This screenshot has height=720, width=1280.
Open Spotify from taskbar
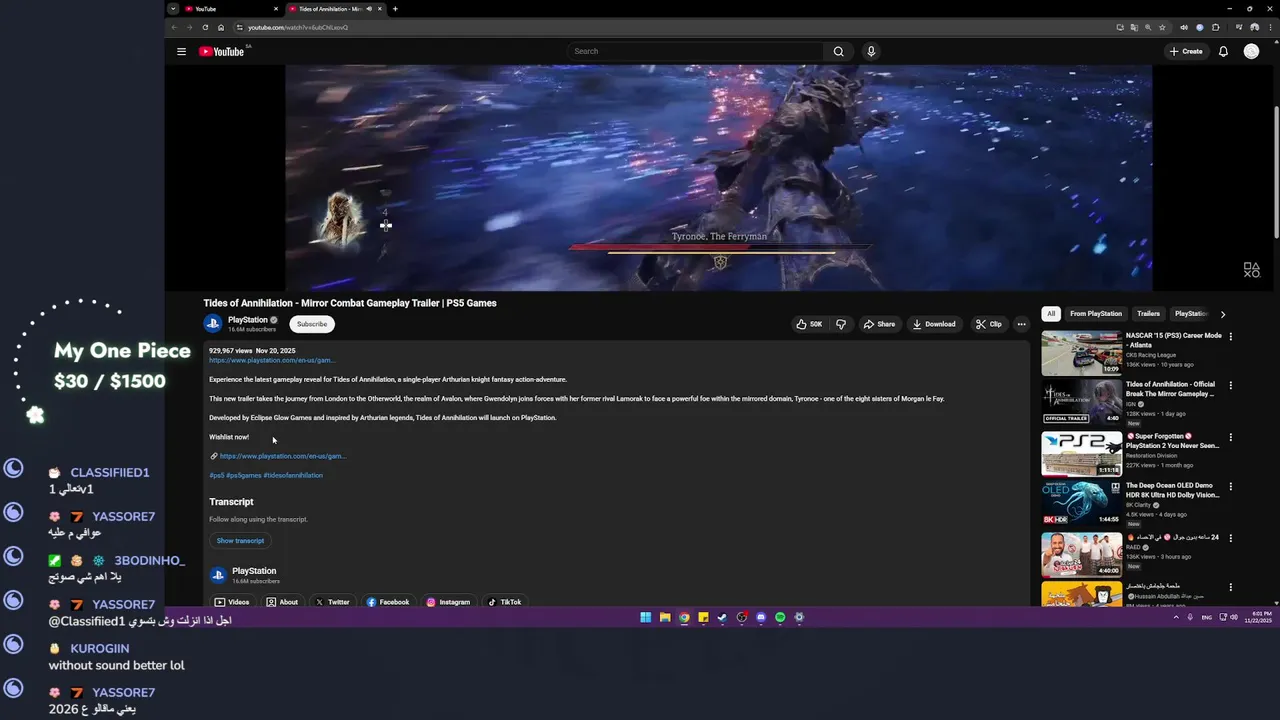click(780, 617)
